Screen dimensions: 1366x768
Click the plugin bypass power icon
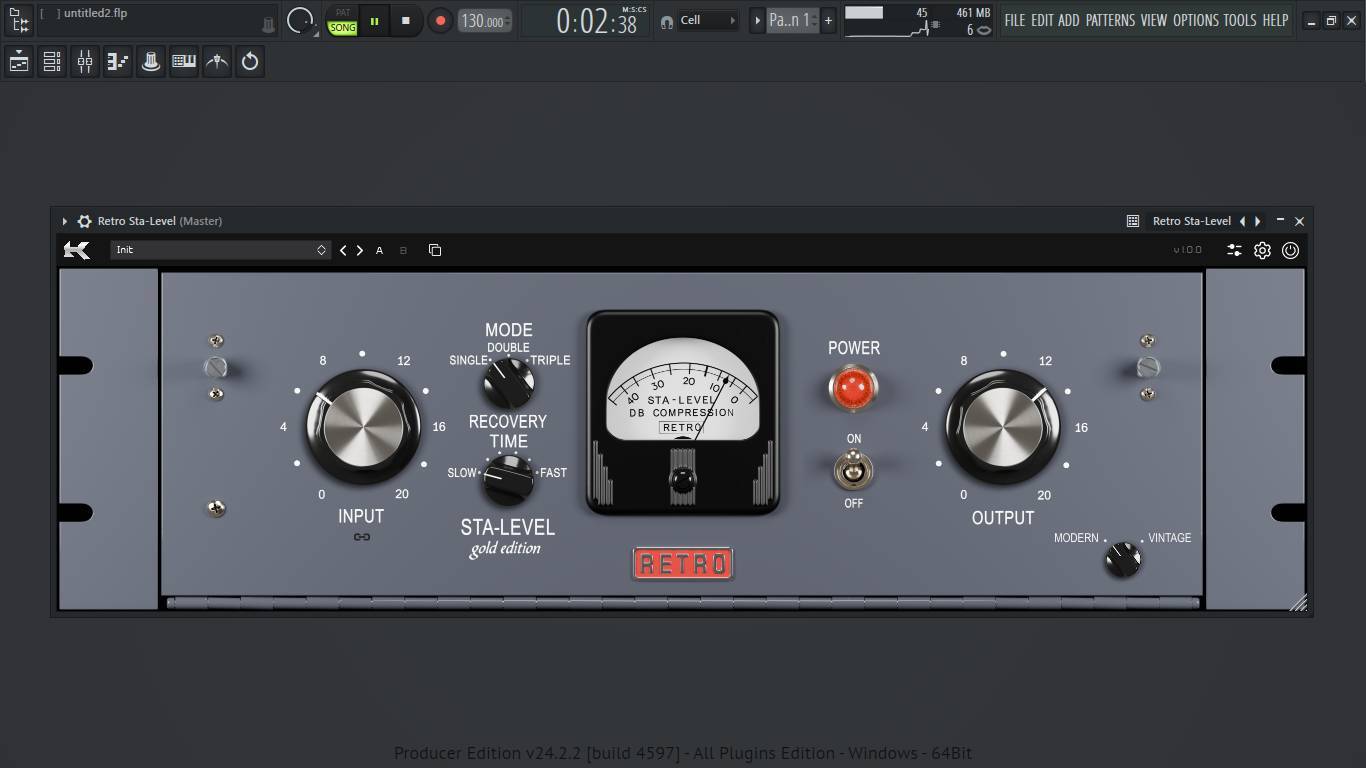point(1291,250)
